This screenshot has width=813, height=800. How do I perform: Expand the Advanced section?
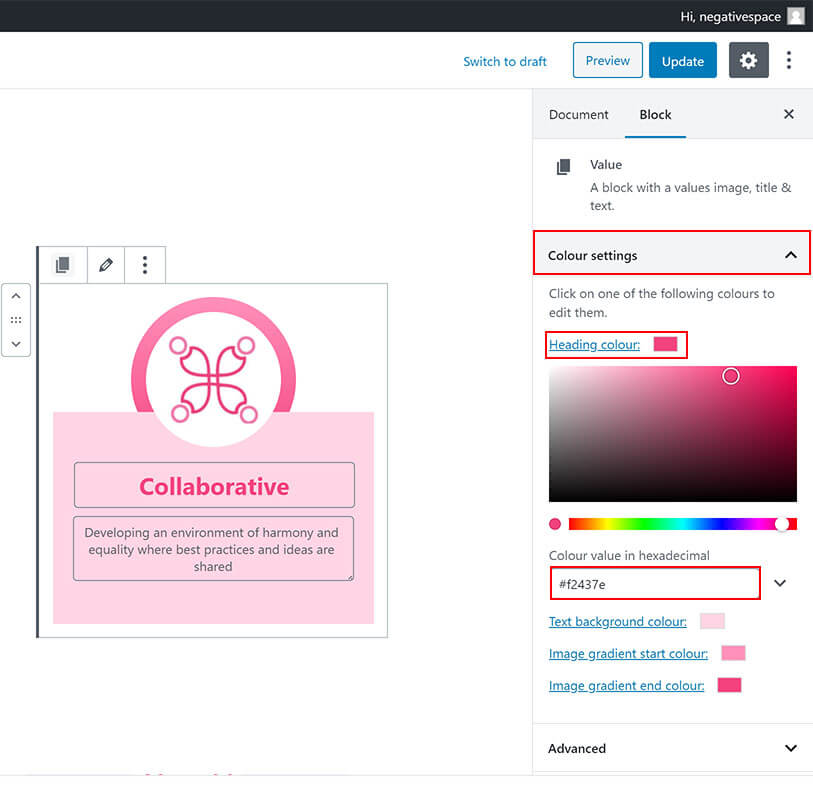(x=791, y=748)
